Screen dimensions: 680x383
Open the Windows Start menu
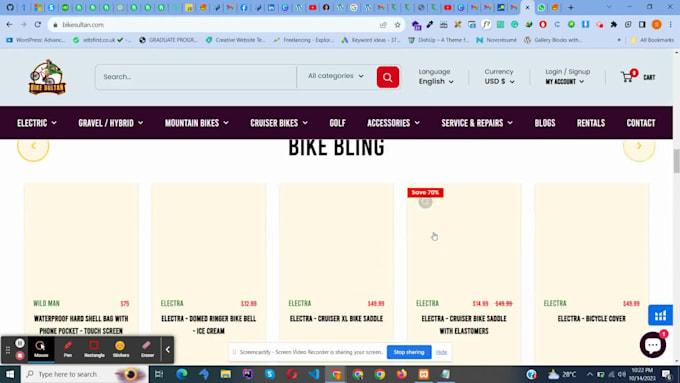10,374
